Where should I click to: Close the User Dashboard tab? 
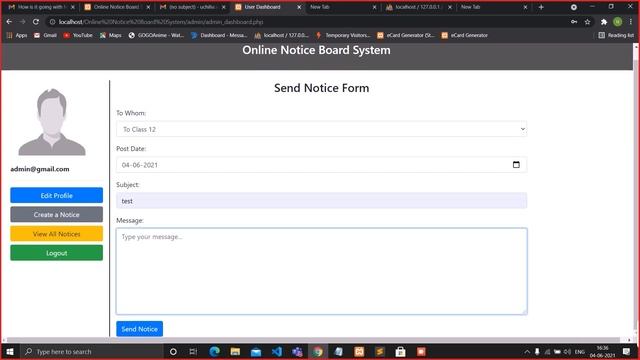[299, 7]
